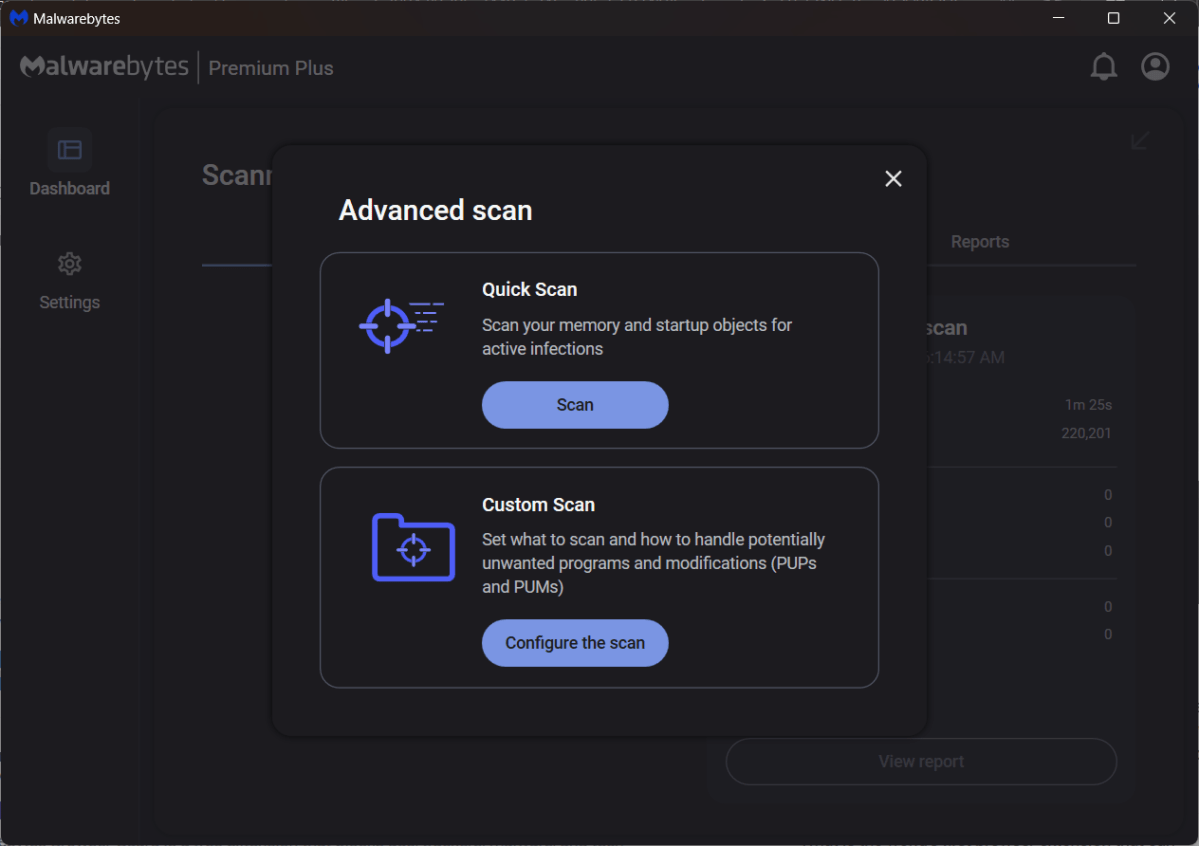Click the Quick Scan heading
Image resolution: width=1199 pixels, height=846 pixels.
[529, 290]
